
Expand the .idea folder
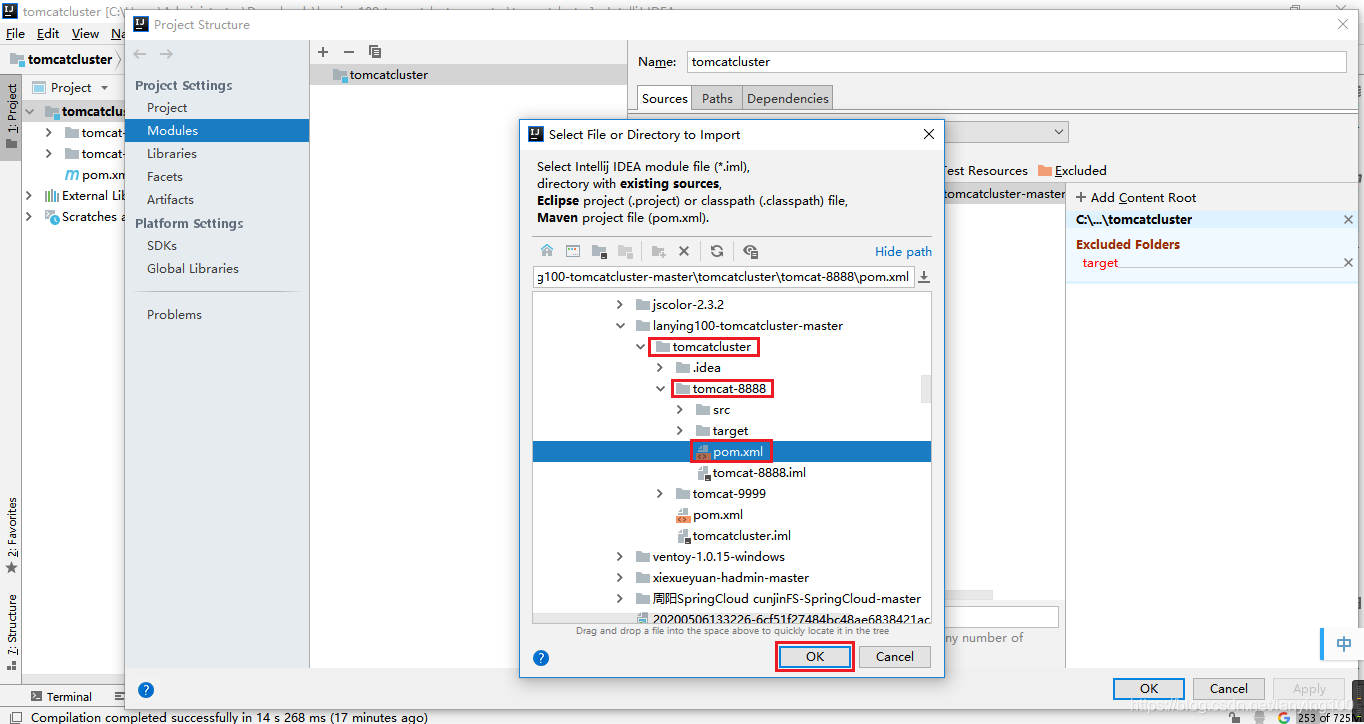click(x=660, y=368)
